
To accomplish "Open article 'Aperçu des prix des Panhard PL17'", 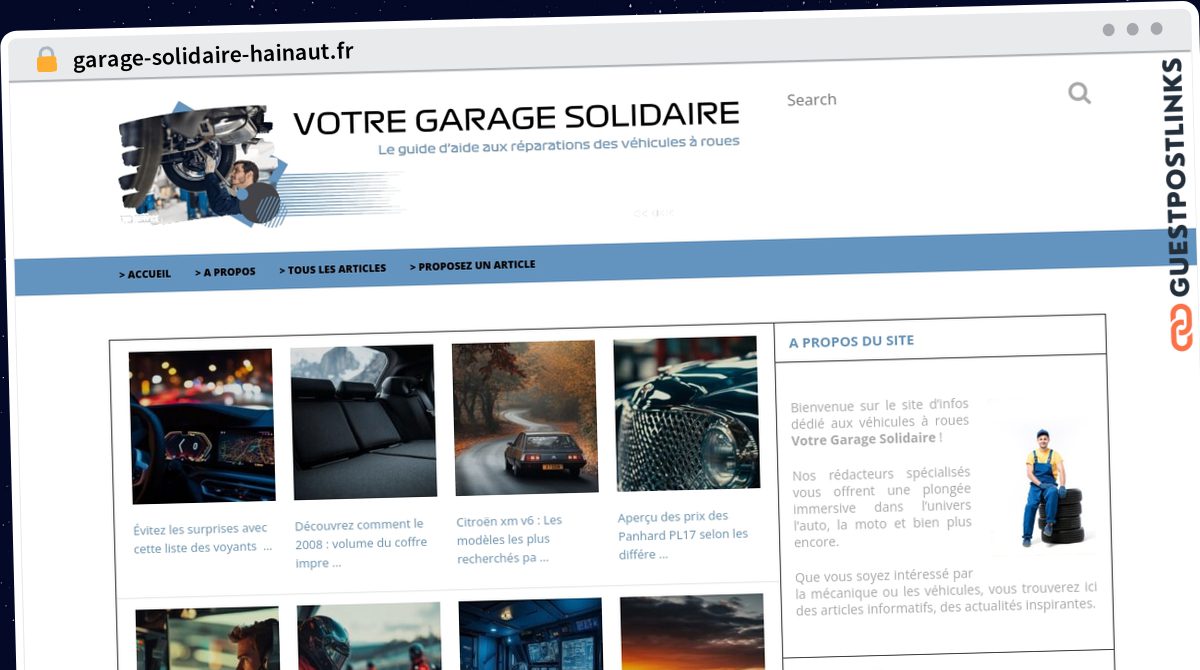I will (683, 535).
